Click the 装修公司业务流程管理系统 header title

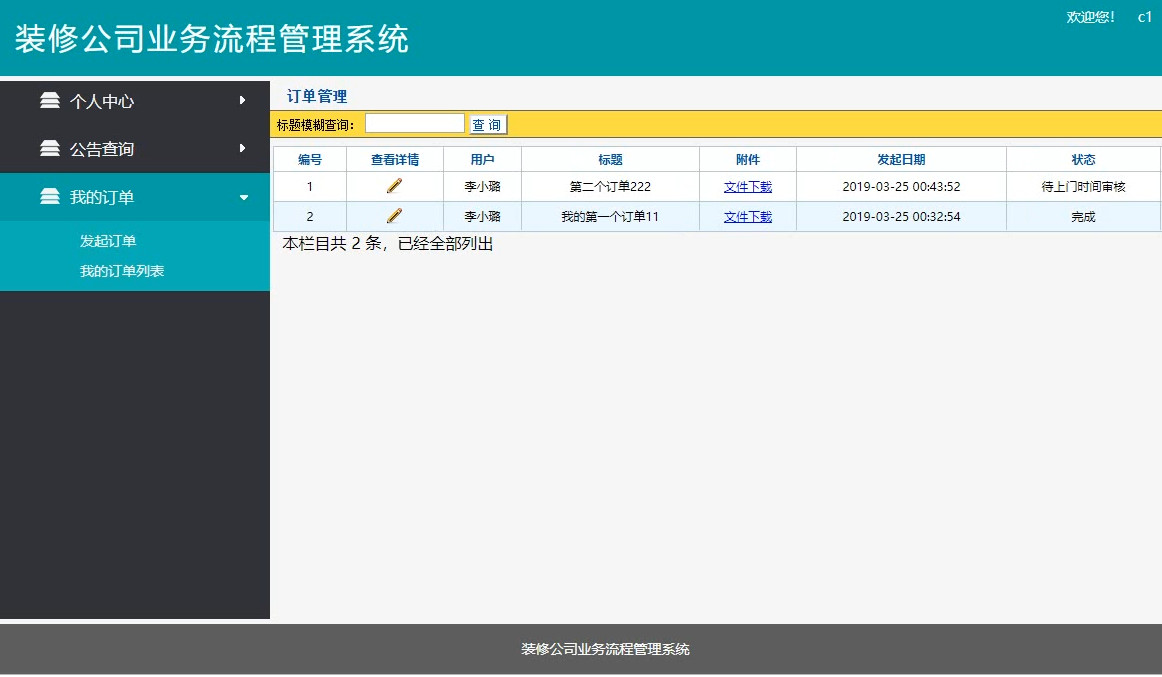(212, 39)
